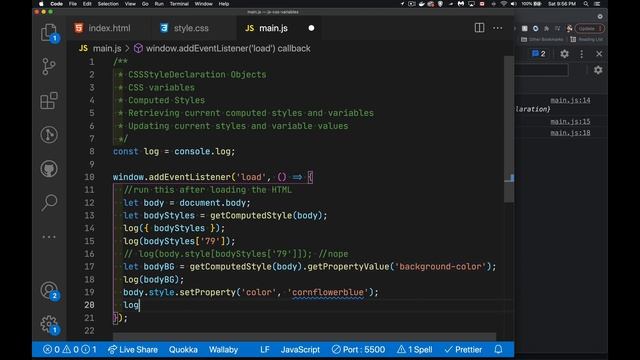Open the editor More Actions menu
The image size is (640, 360).
click(x=498, y=28)
